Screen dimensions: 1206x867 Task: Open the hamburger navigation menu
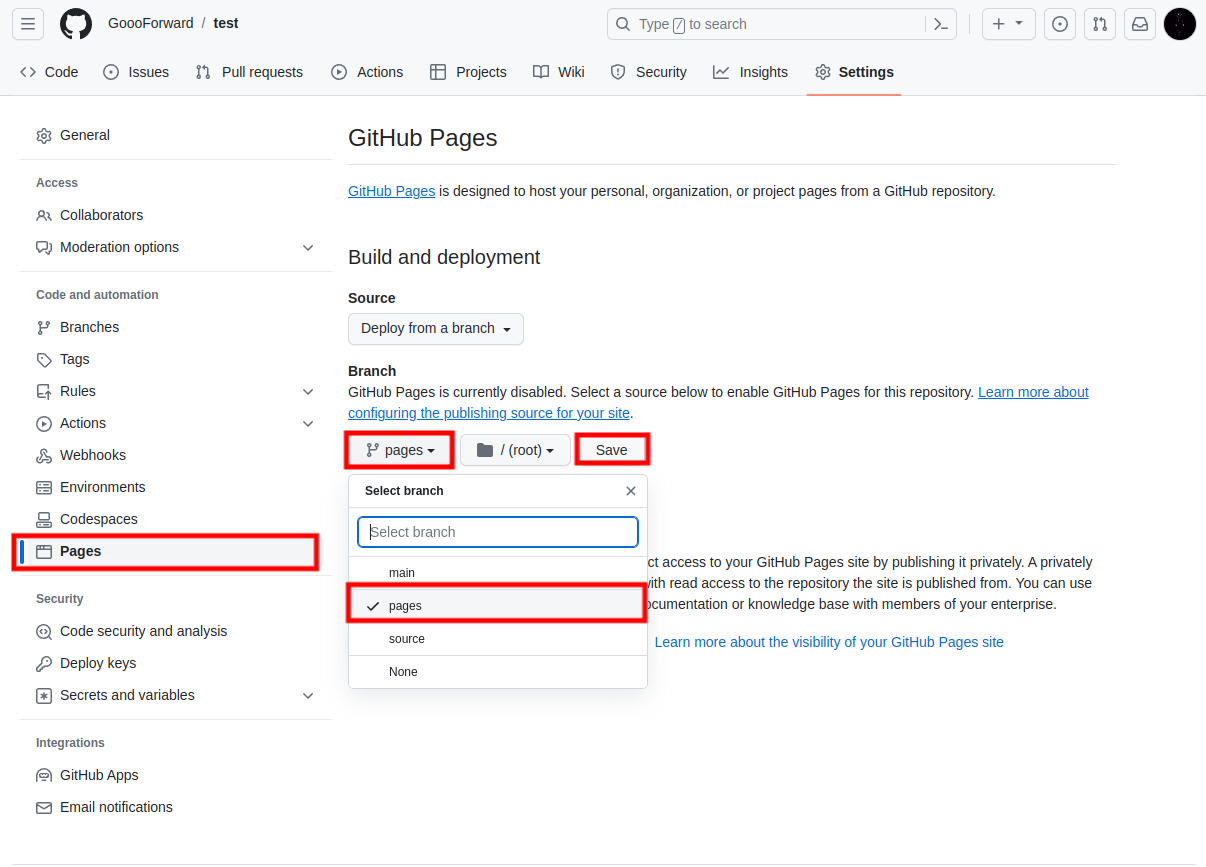28,24
